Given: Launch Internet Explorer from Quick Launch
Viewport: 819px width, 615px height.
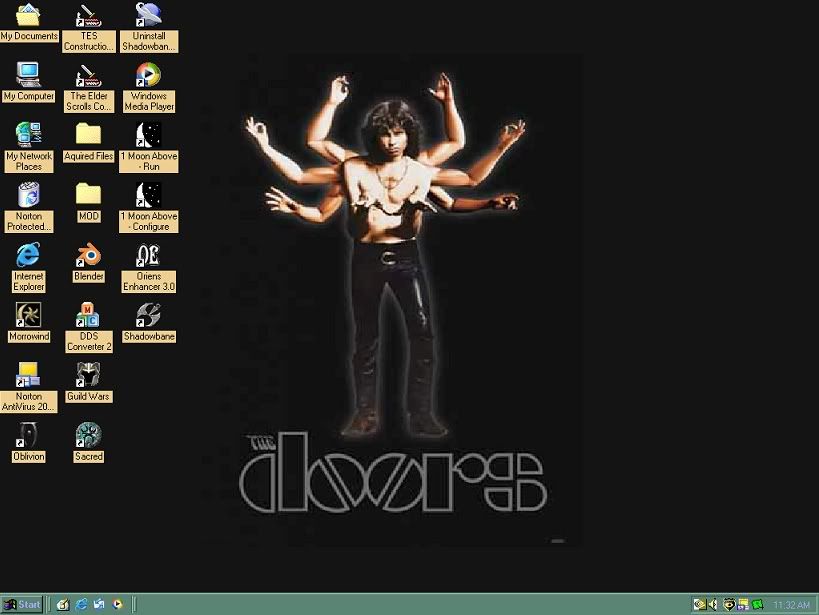Looking at the screenshot, I should click(81, 605).
